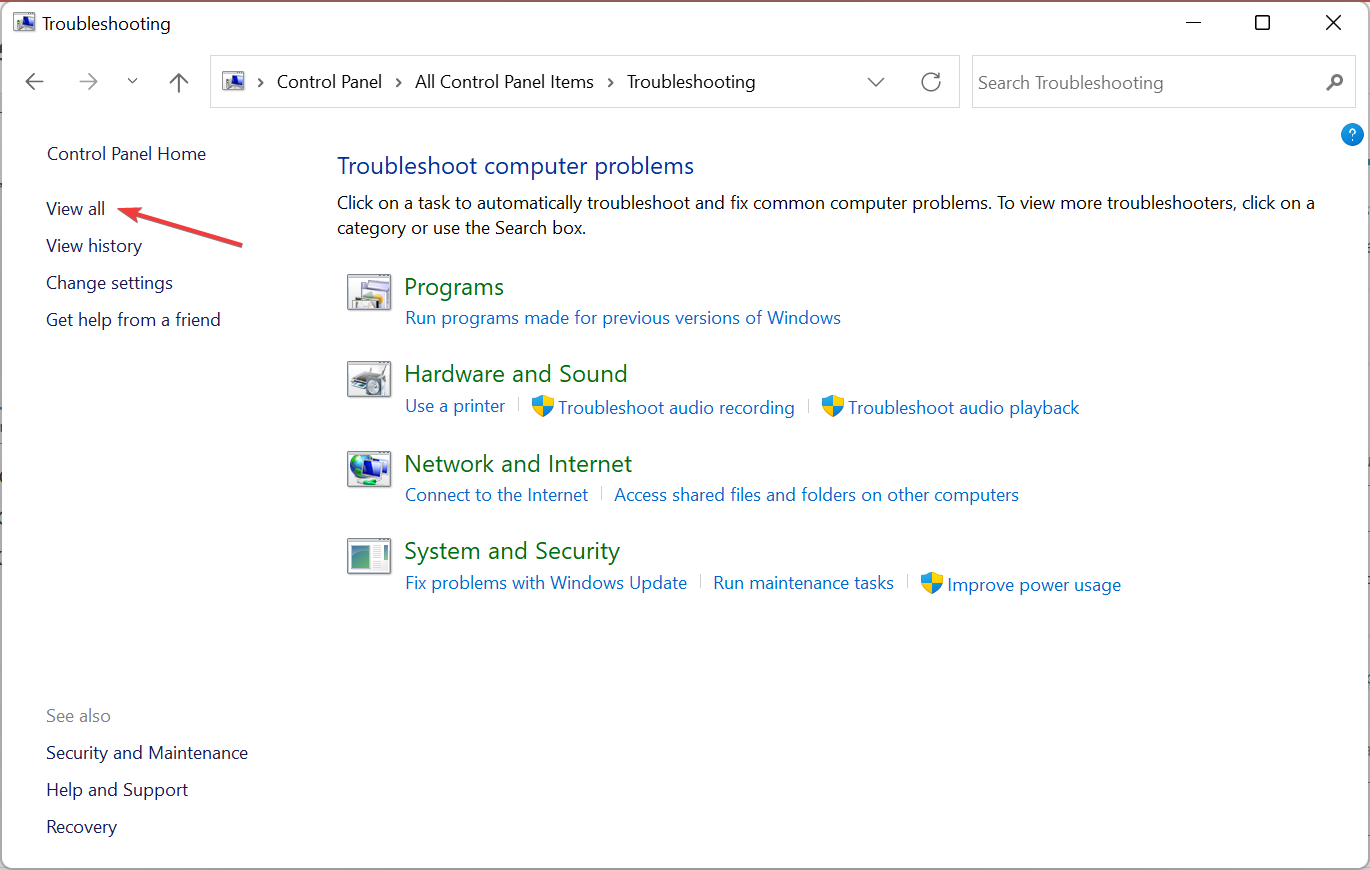Minimize the Troubleshooting window
Viewport: 1370px width, 870px height.
tap(1192, 23)
